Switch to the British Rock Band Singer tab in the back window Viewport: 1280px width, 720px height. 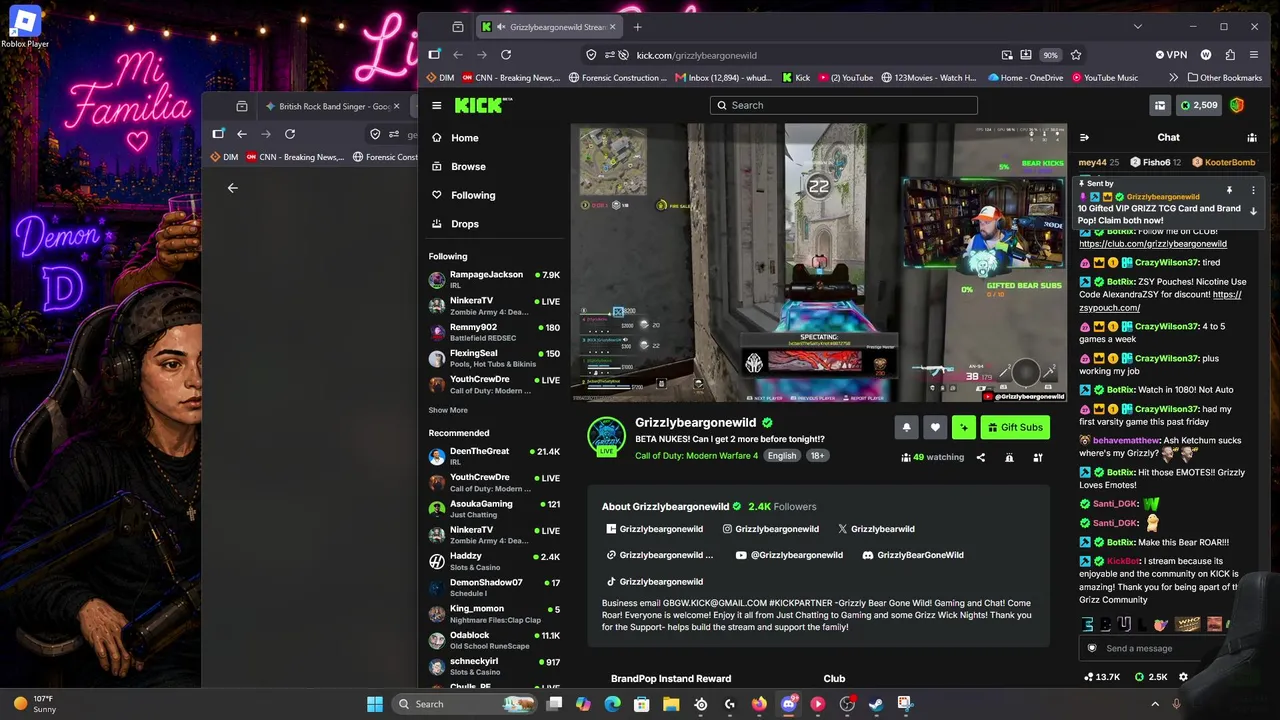click(x=331, y=106)
